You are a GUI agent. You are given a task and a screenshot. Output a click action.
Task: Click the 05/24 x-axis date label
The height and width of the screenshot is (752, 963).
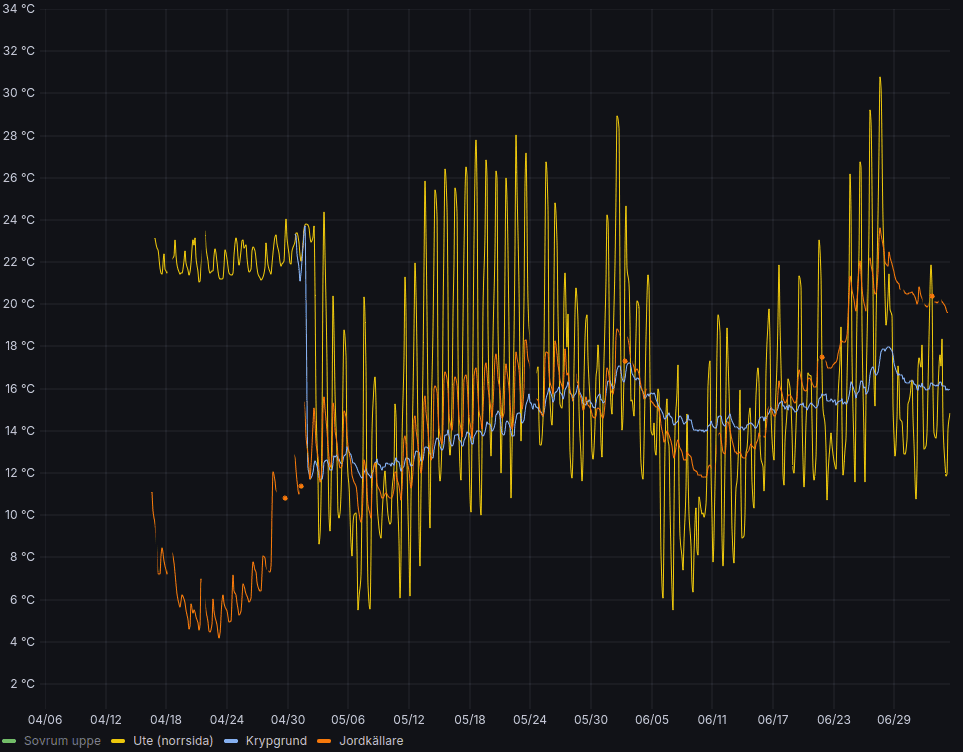[530, 719]
